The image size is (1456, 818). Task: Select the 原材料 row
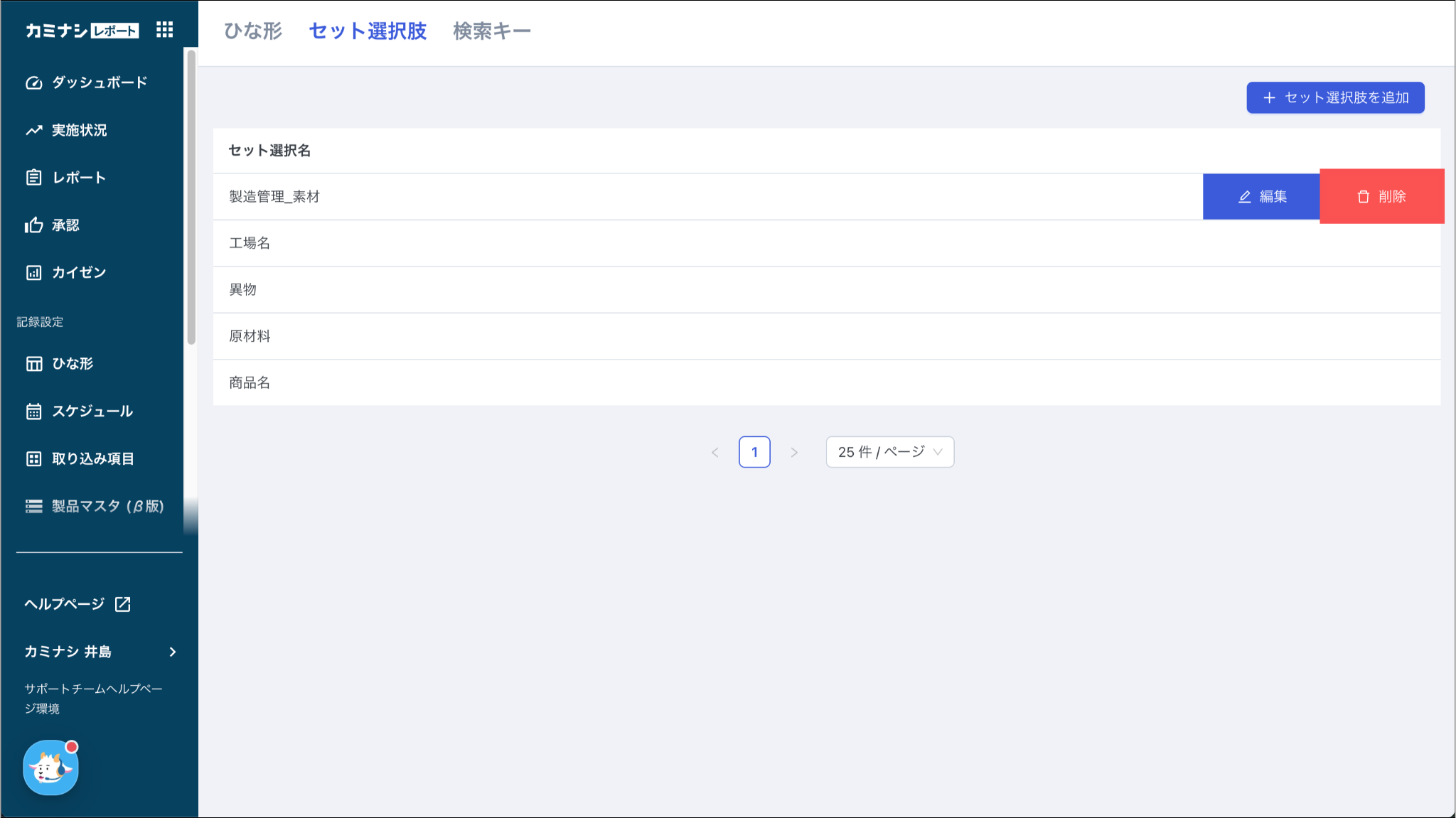(250, 336)
